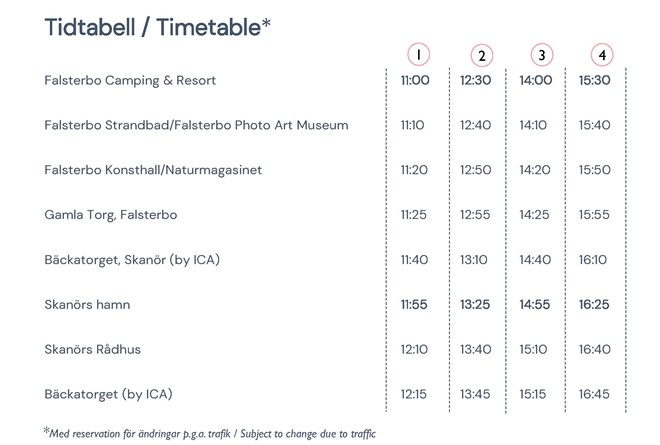
Task: Select the 16:45 final arrival time
Action: point(595,394)
